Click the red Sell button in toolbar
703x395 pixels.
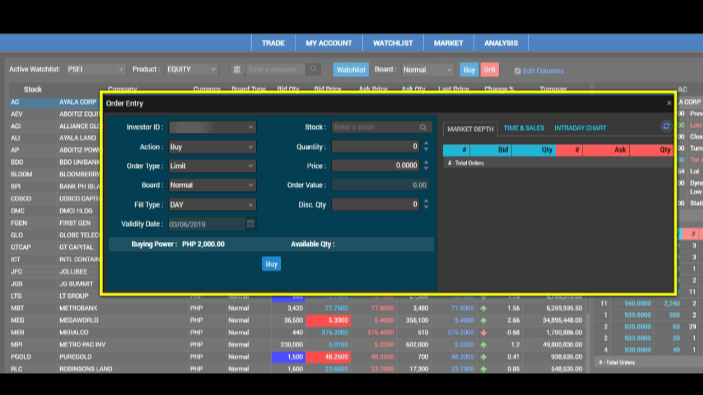[x=490, y=69]
